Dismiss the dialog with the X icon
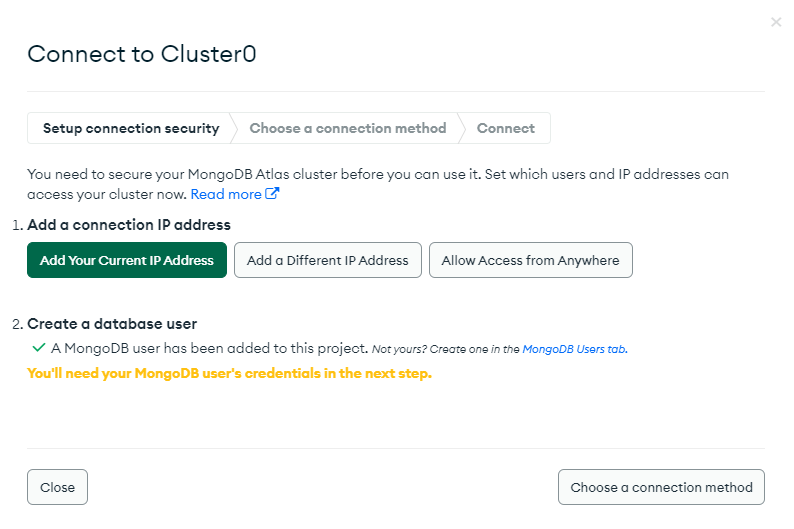Image resolution: width=794 pixels, height=529 pixels. click(x=776, y=22)
